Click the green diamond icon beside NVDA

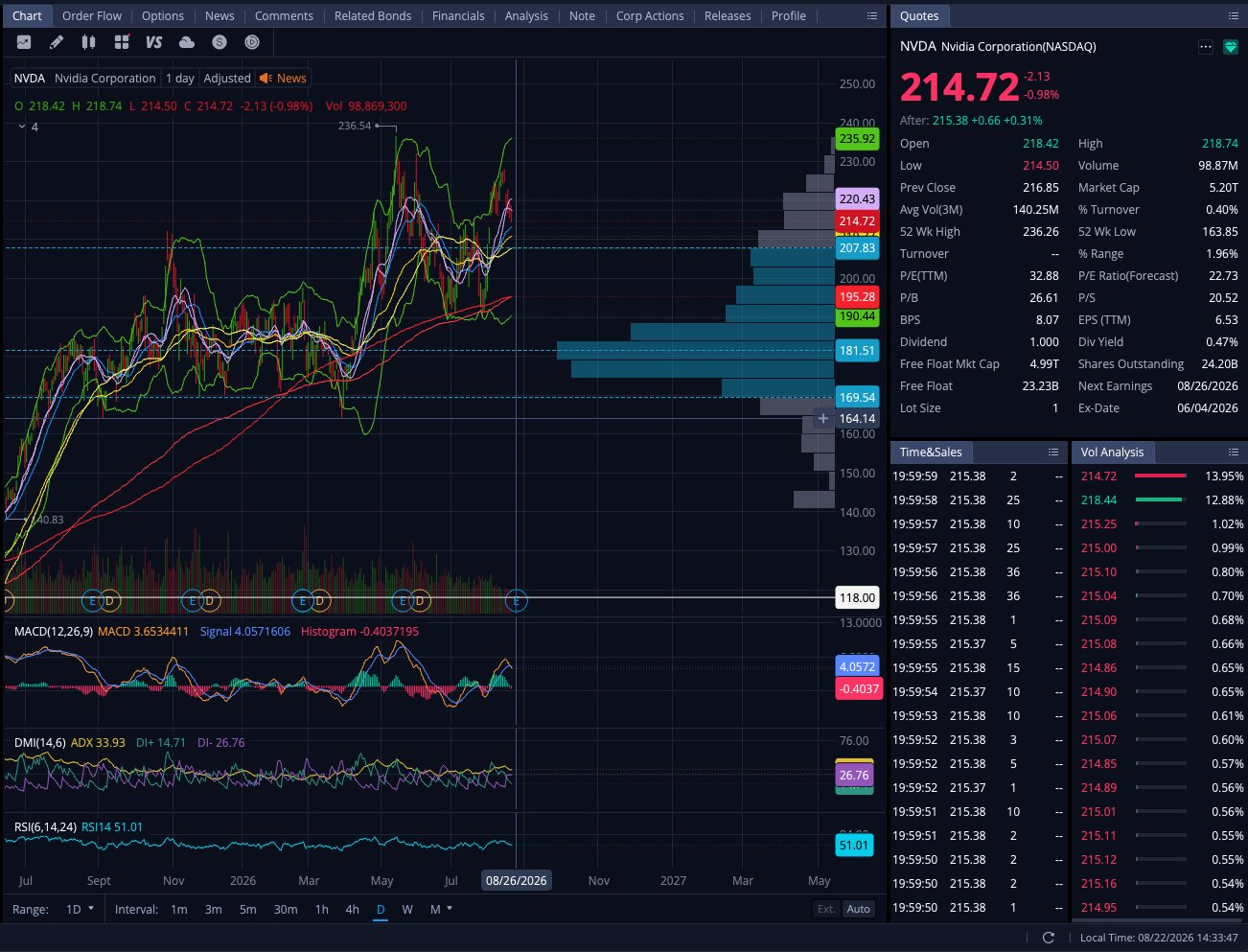pyautogui.click(x=1231, y=47)
